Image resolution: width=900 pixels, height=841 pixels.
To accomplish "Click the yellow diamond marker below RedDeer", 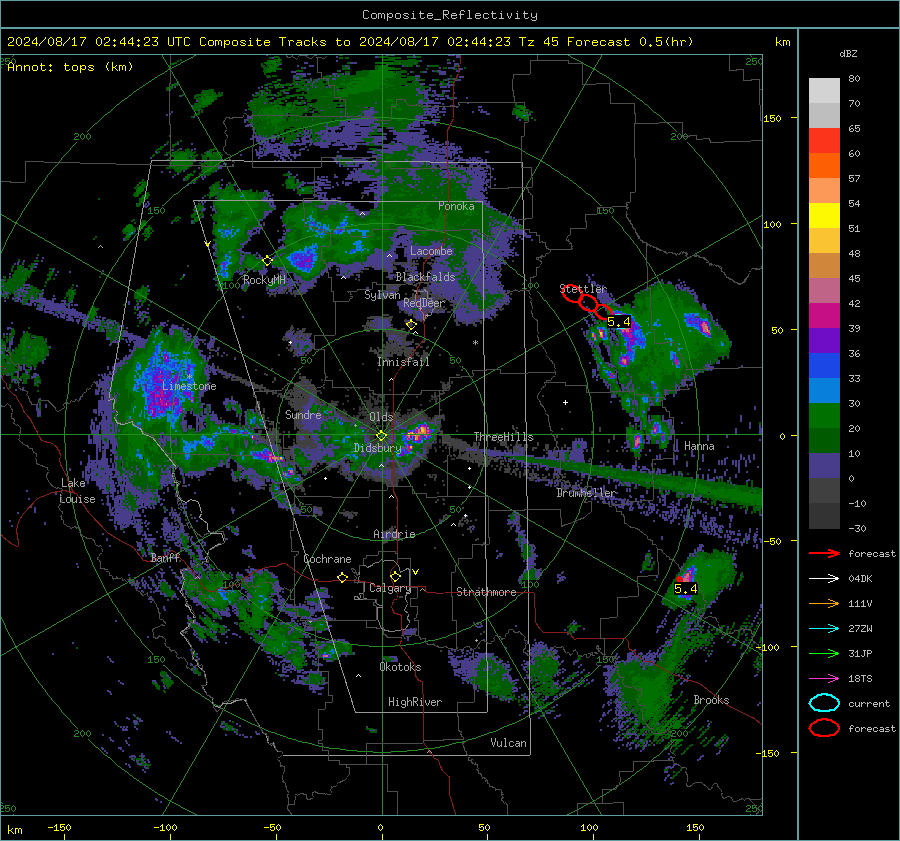I will (x=411, y=325).
